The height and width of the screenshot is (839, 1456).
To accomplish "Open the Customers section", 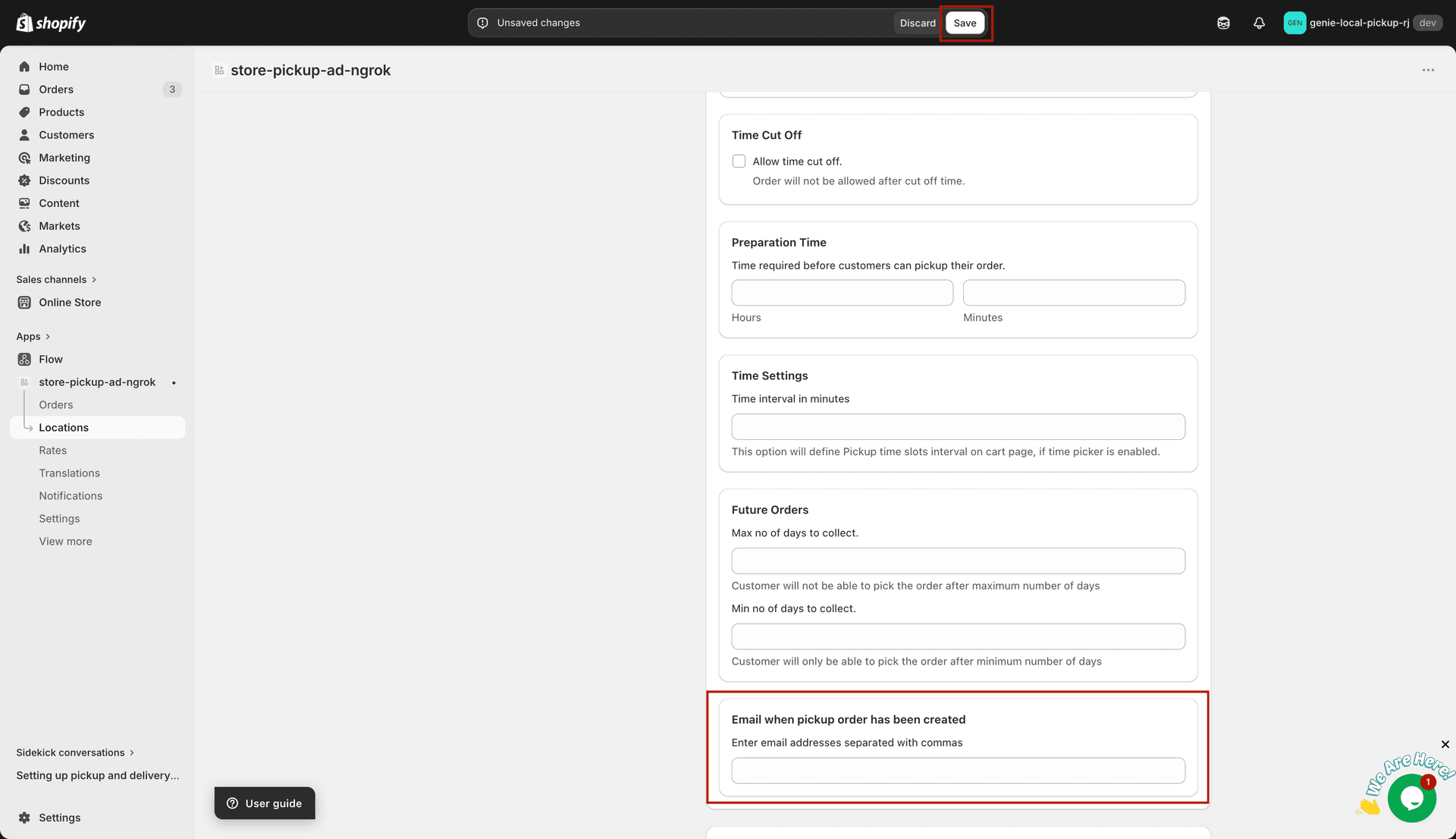I will [67, 134].
